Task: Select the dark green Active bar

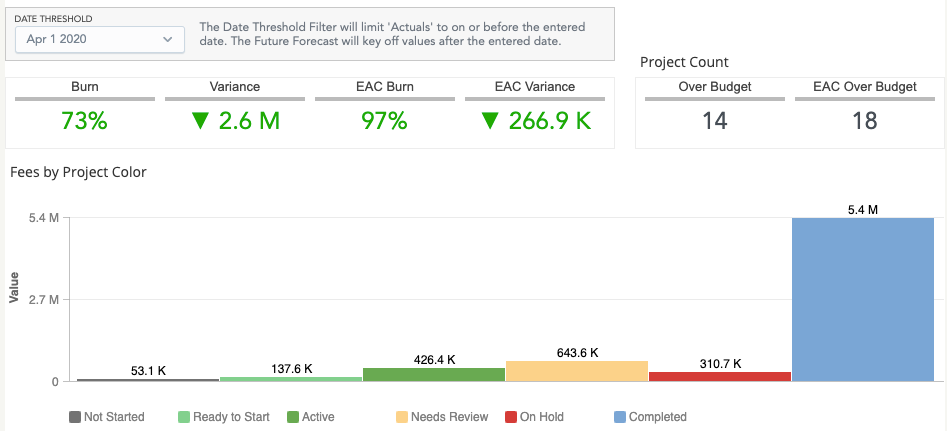Action: coord(434,374)
